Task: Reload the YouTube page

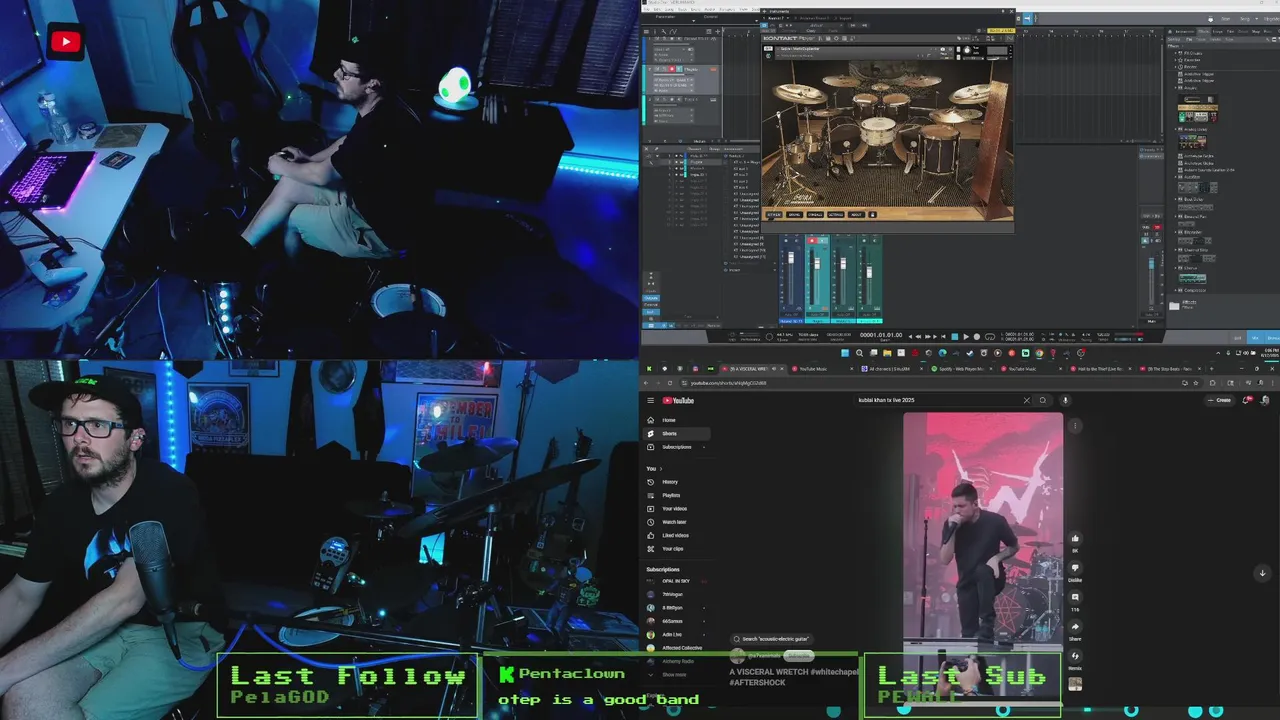Action: click(670, 383)
